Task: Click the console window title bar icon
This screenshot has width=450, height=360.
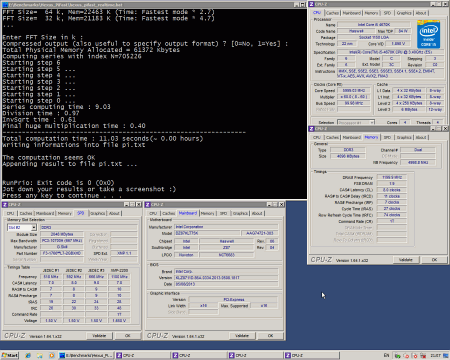Action: [x=5, y=5]
